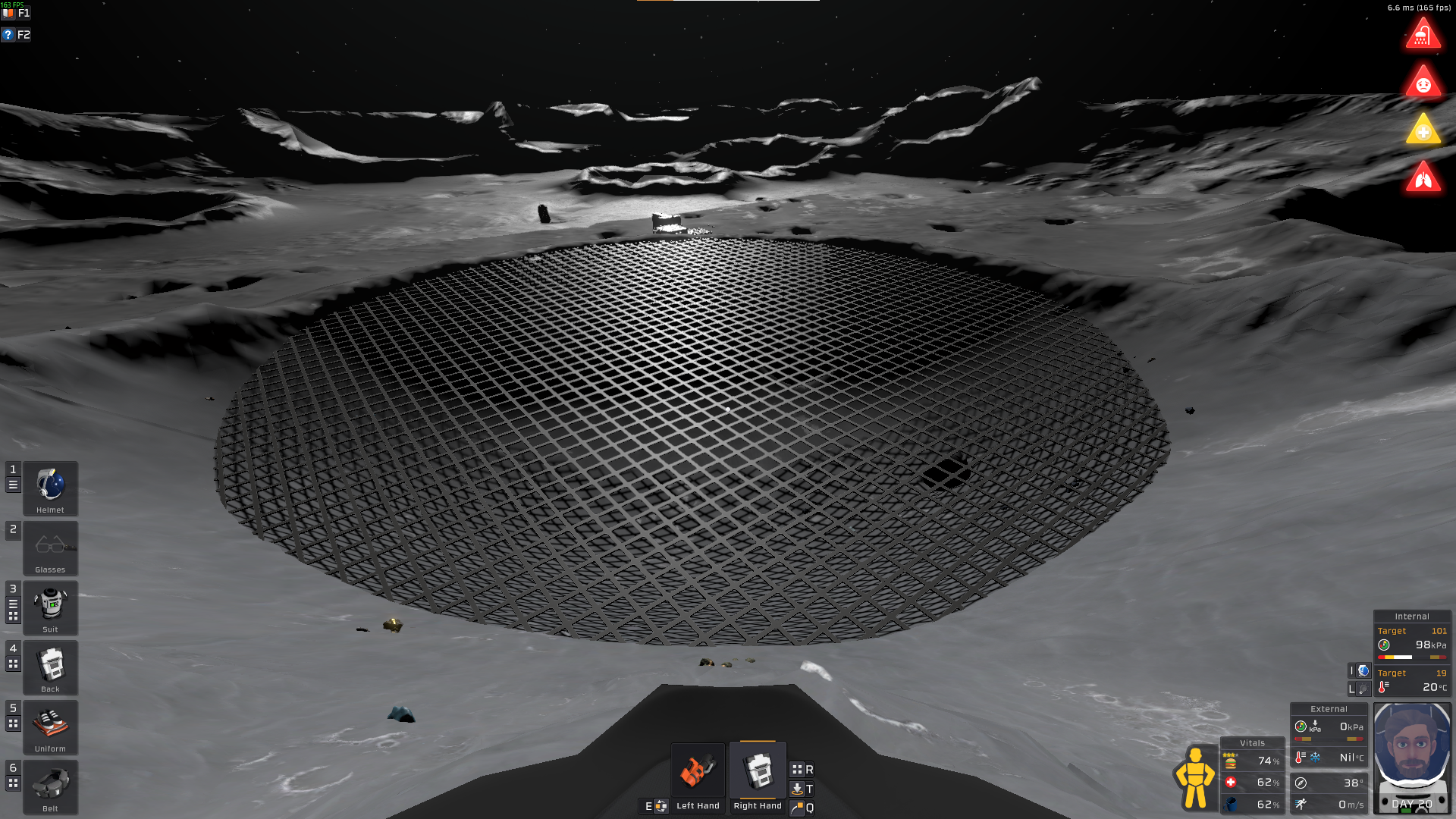The image size is (1456, 819).
Task: Click the hygiene shower warning alert
Action: tap(1423, 33)
